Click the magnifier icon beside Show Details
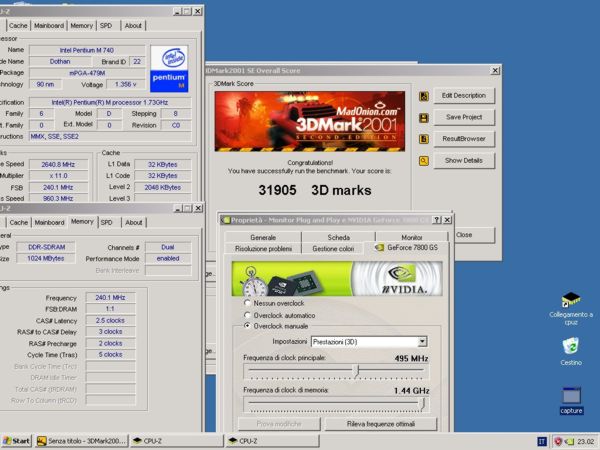Image resolution: width=600 pixels, height=450 pixels. point(424,160)
